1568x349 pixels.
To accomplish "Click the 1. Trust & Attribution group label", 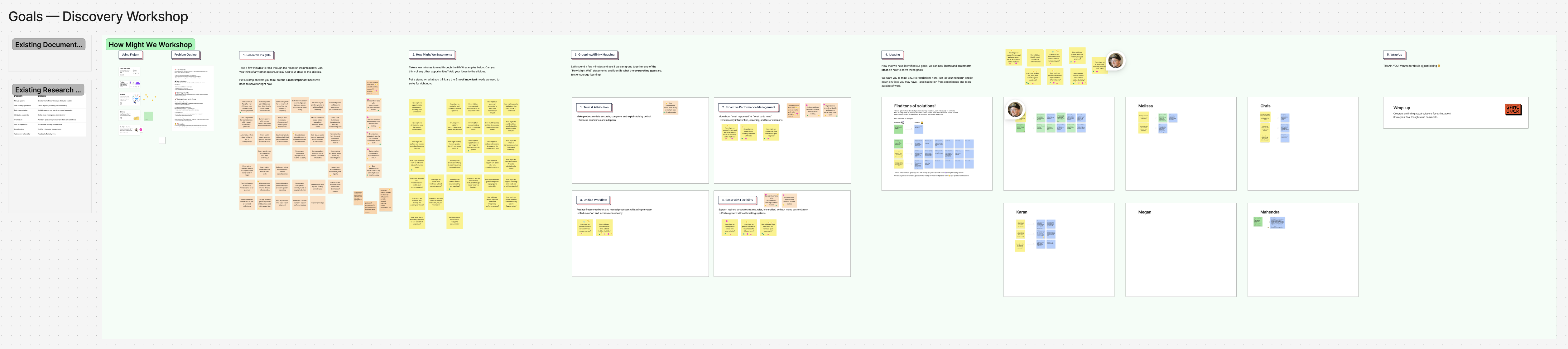I will click(x=594, y=107).
